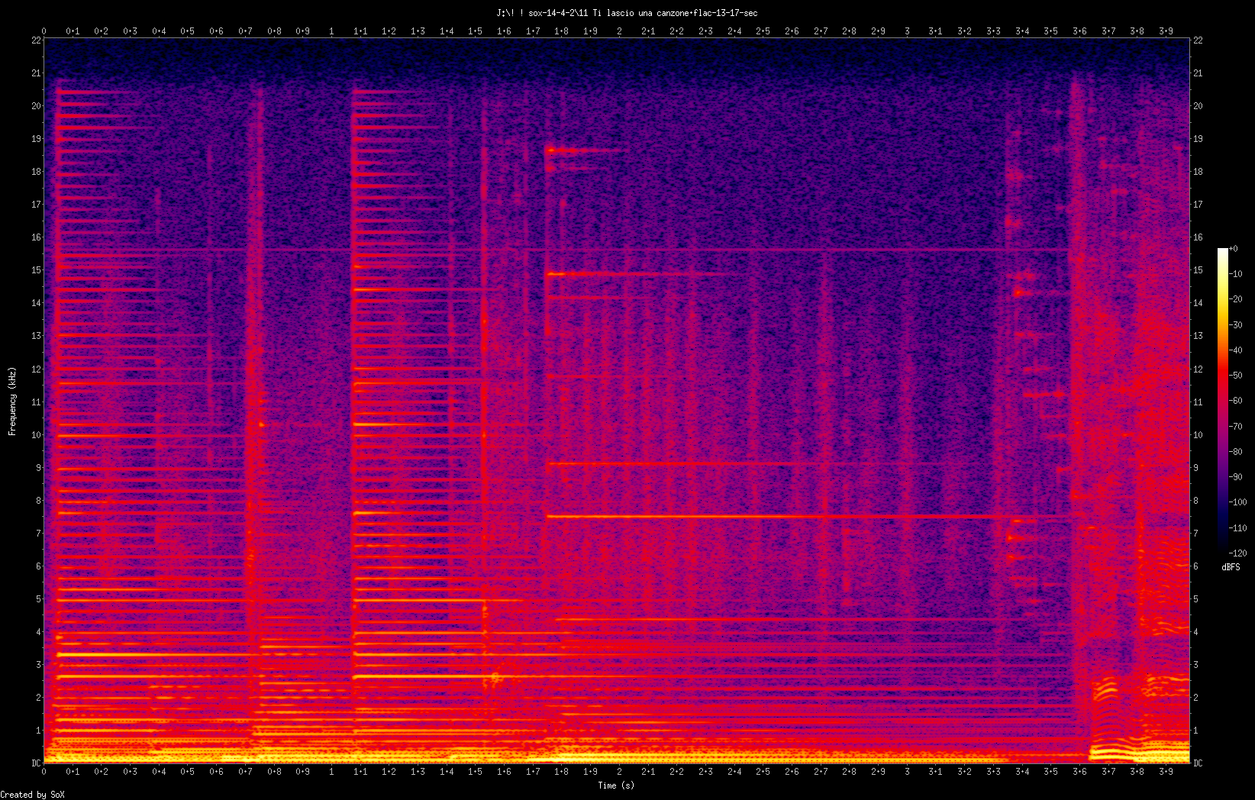Click the '-60' value on the dBFS scale
Image resolution: width=1255 pixels, height=800 pixels.
click(x=1235, y=400)
